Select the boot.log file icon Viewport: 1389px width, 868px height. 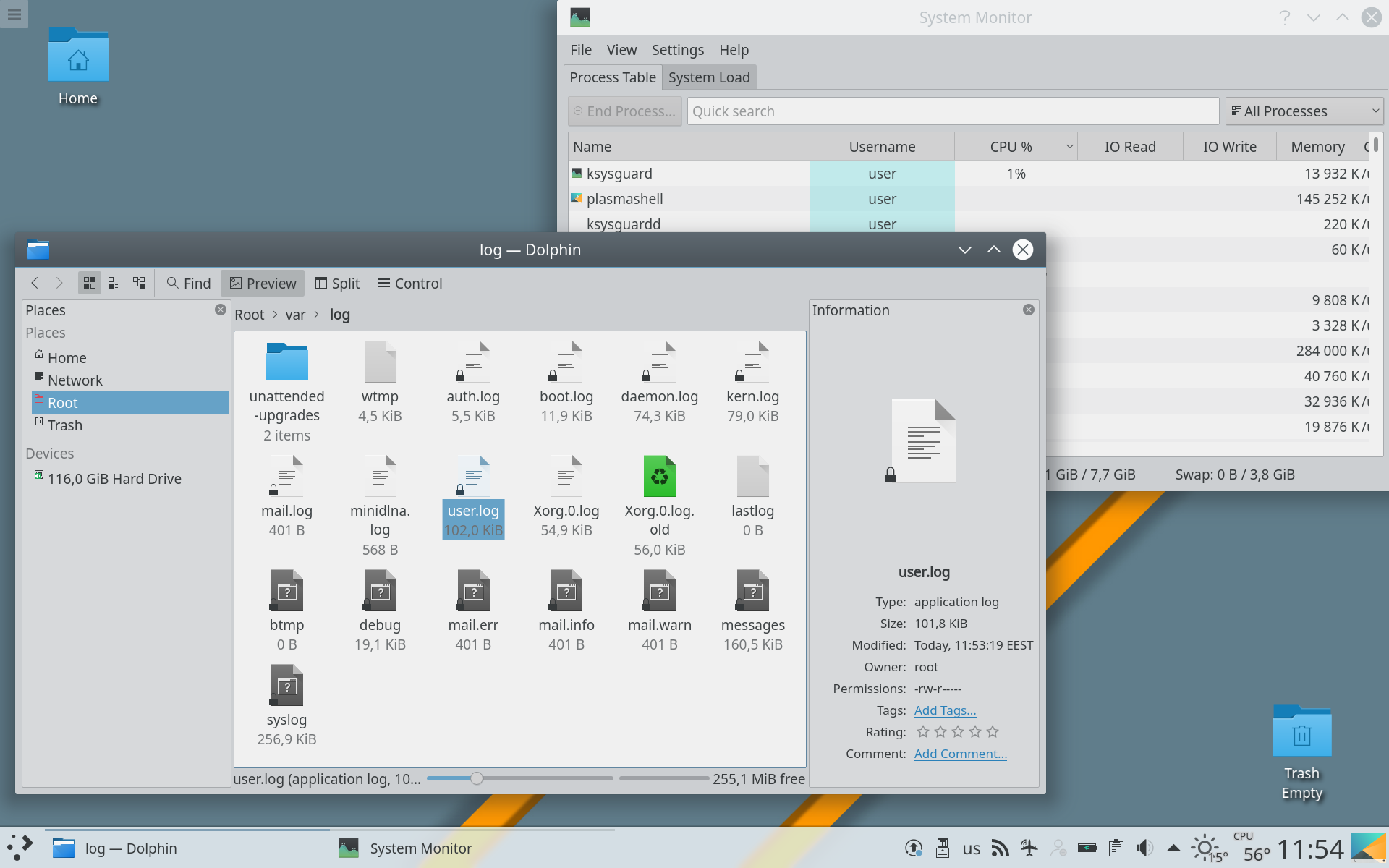coord(566,362)
